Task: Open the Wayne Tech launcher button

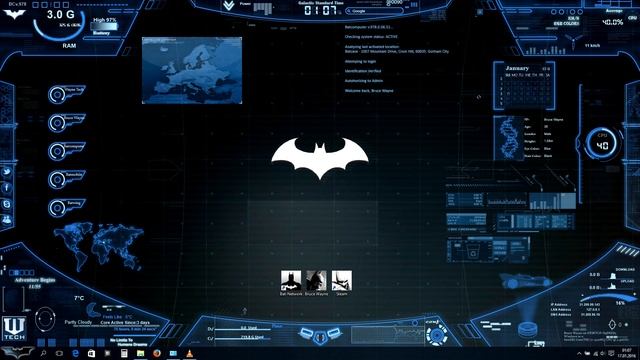Action: tap(67, 94)
